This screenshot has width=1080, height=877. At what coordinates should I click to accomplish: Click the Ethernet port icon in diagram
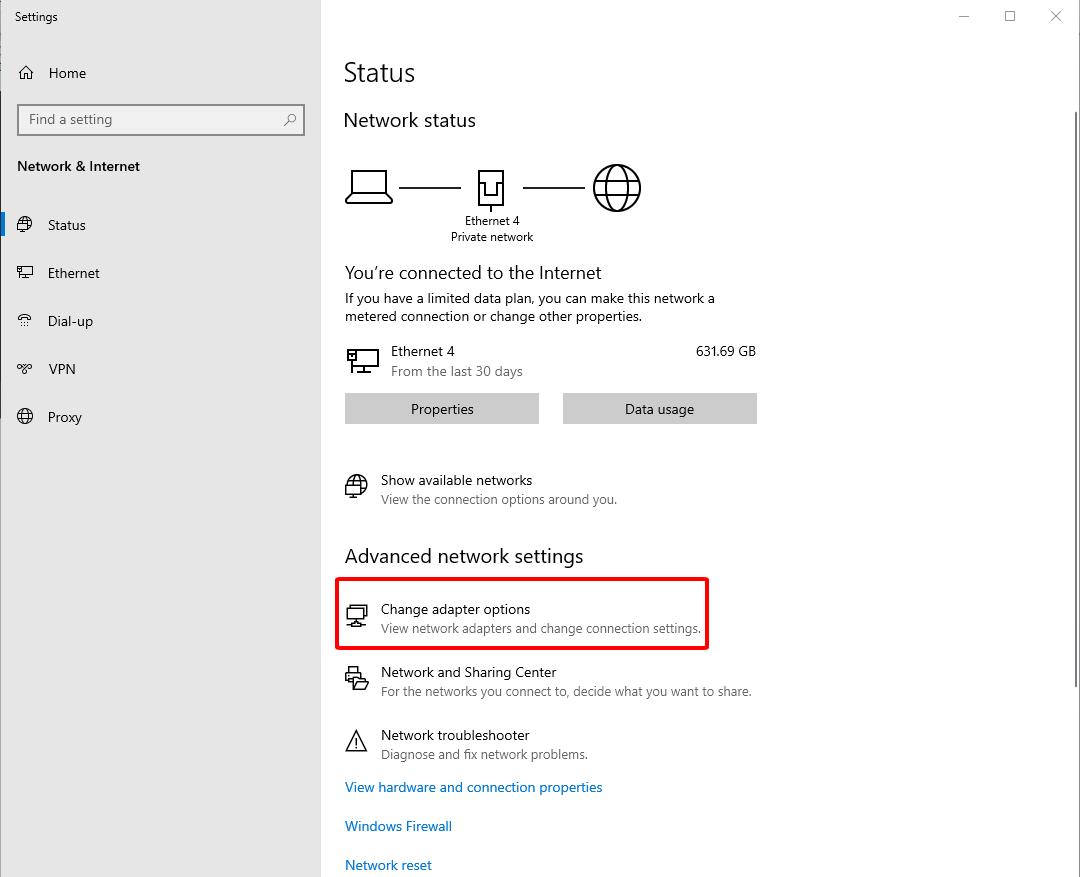491,189
